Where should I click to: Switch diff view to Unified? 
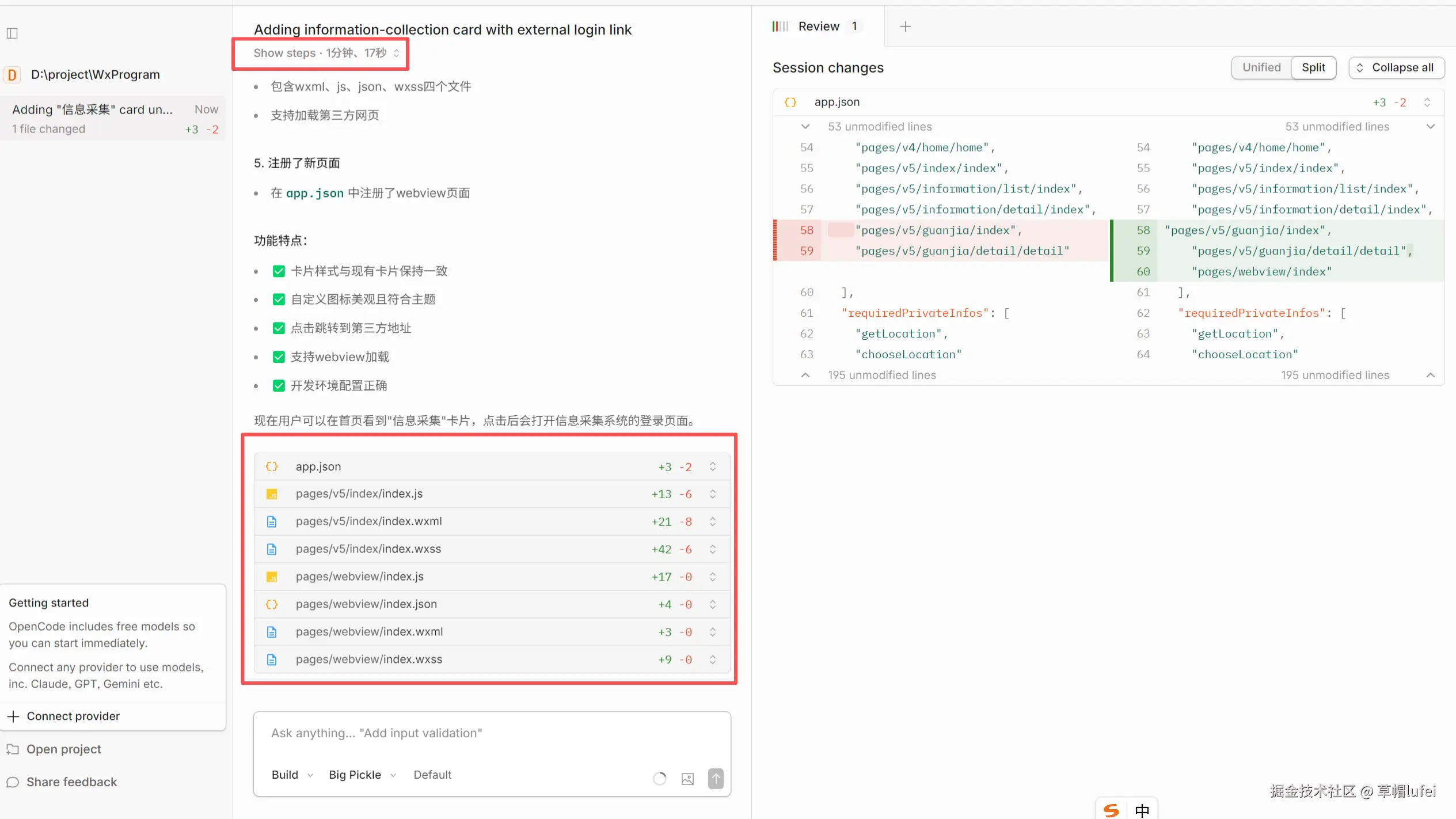1261,67
